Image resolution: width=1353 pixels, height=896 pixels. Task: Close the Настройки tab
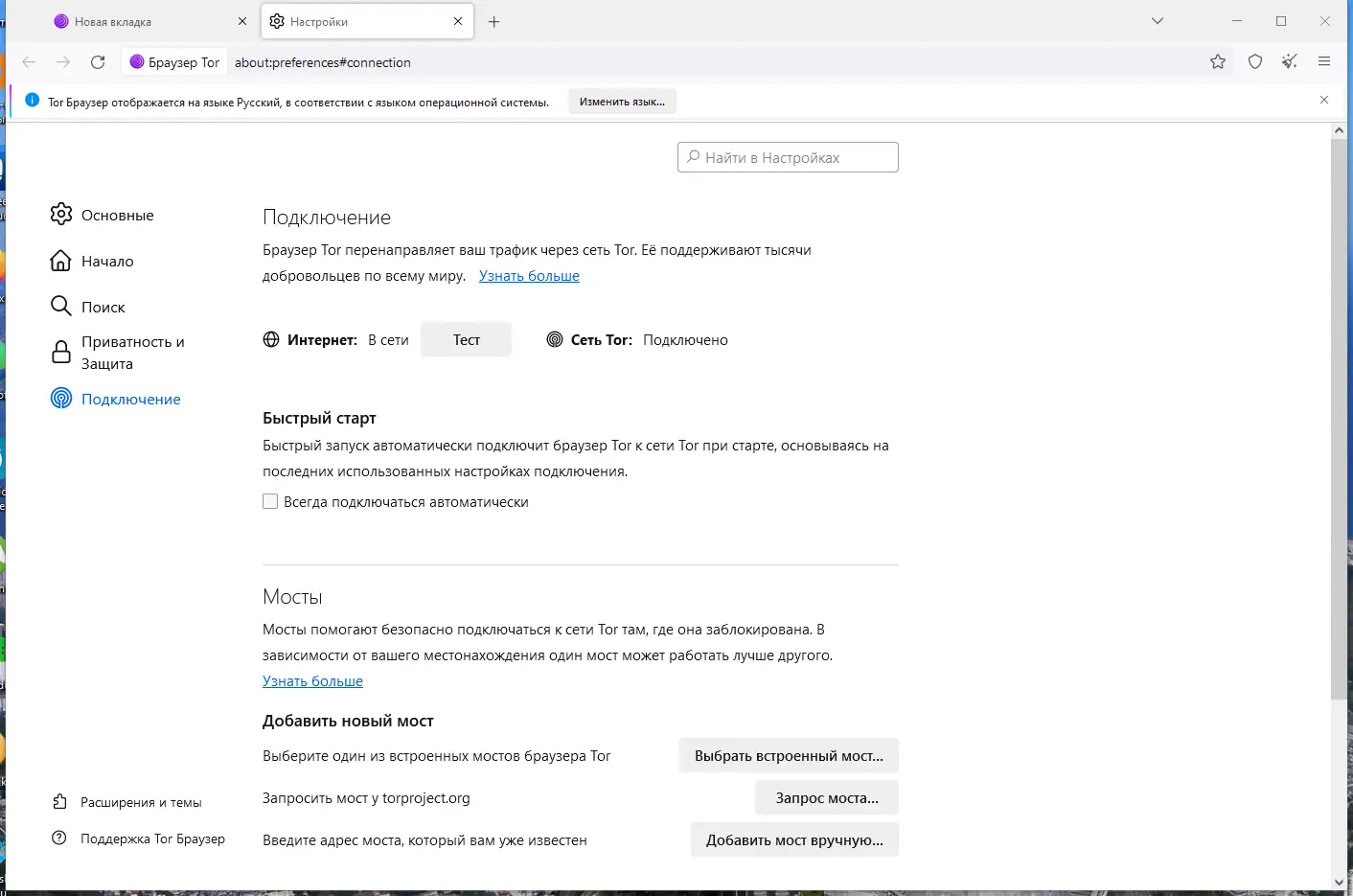458,21
